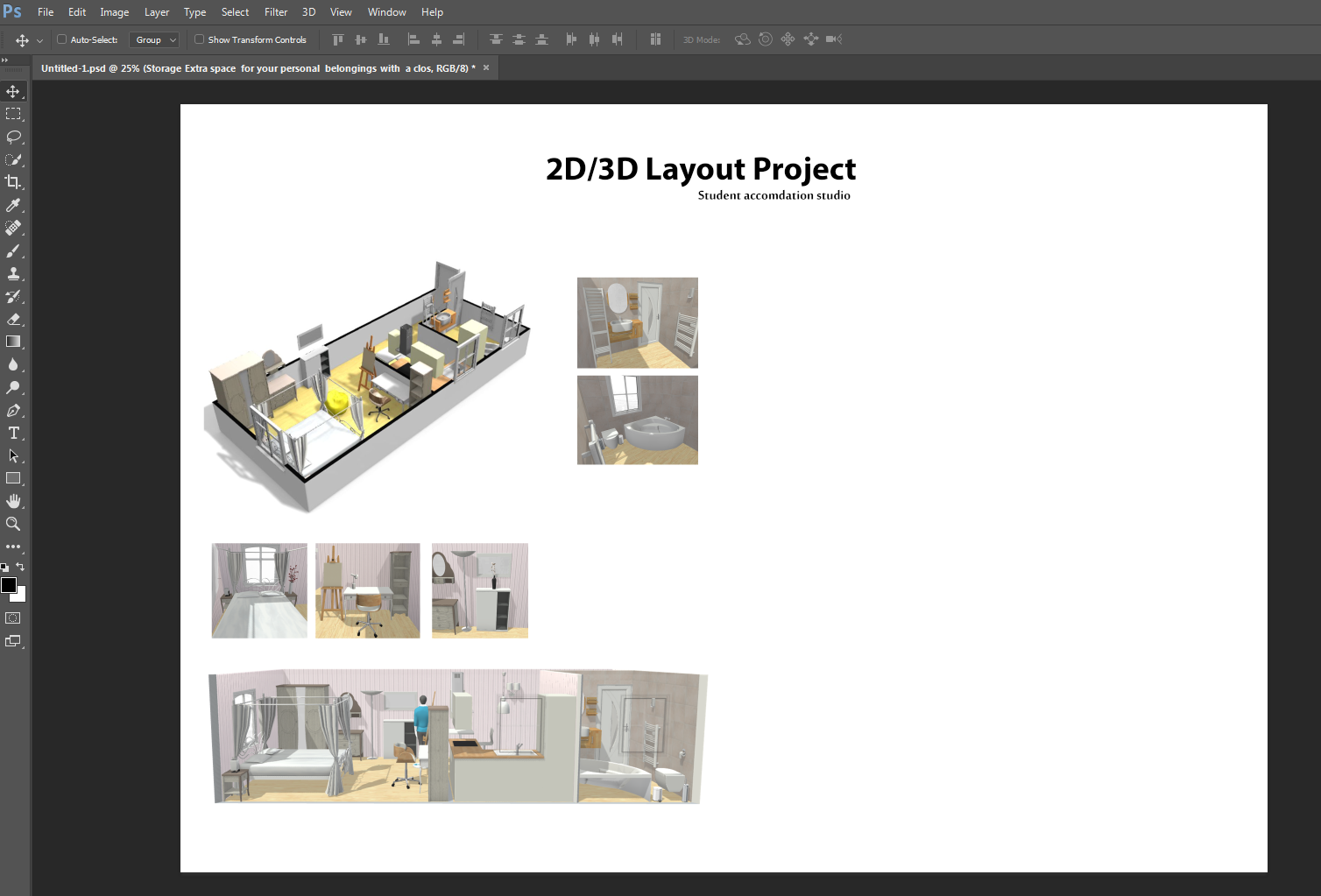Open the background white color swatch

point(21,596)
